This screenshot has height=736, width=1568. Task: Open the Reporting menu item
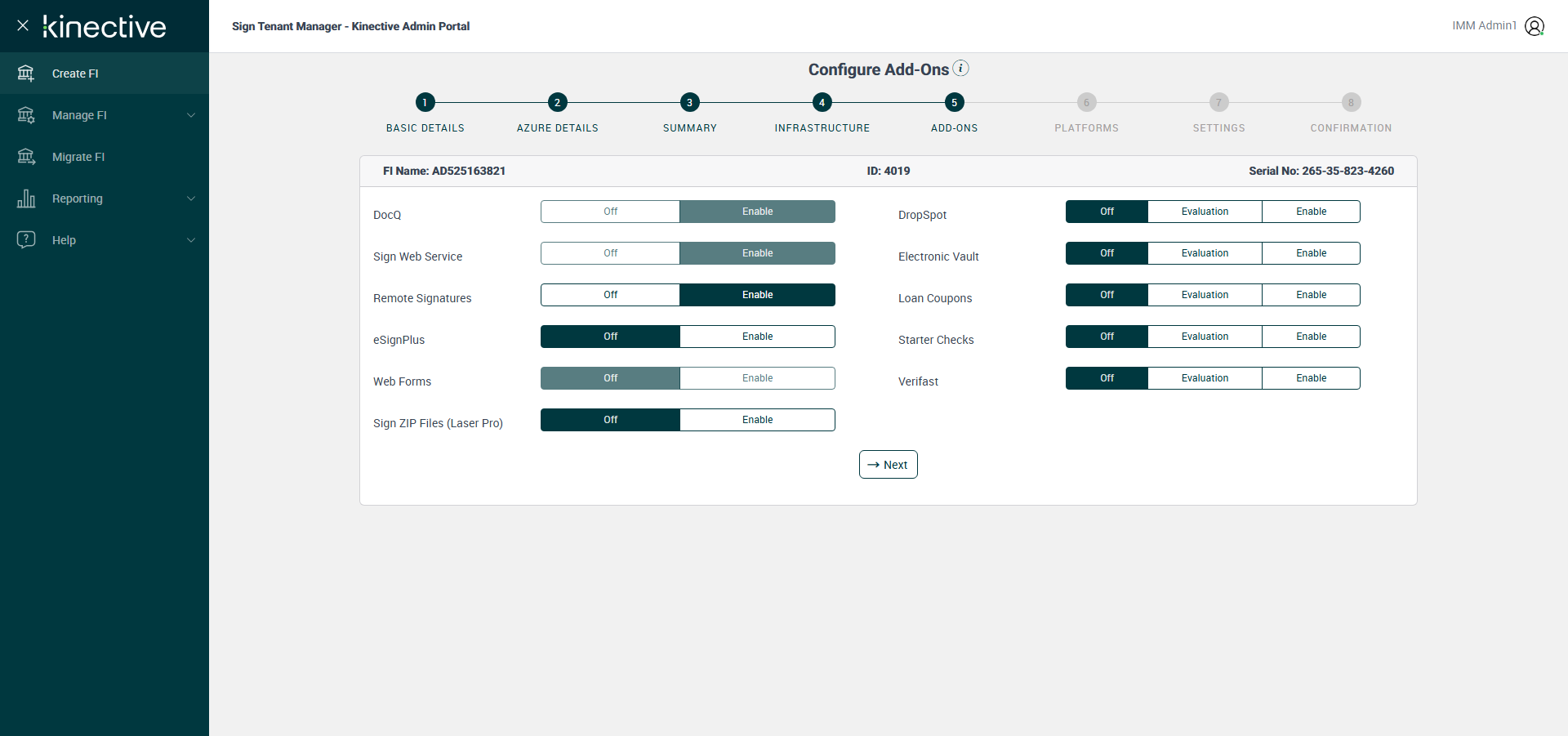(105, 198)
